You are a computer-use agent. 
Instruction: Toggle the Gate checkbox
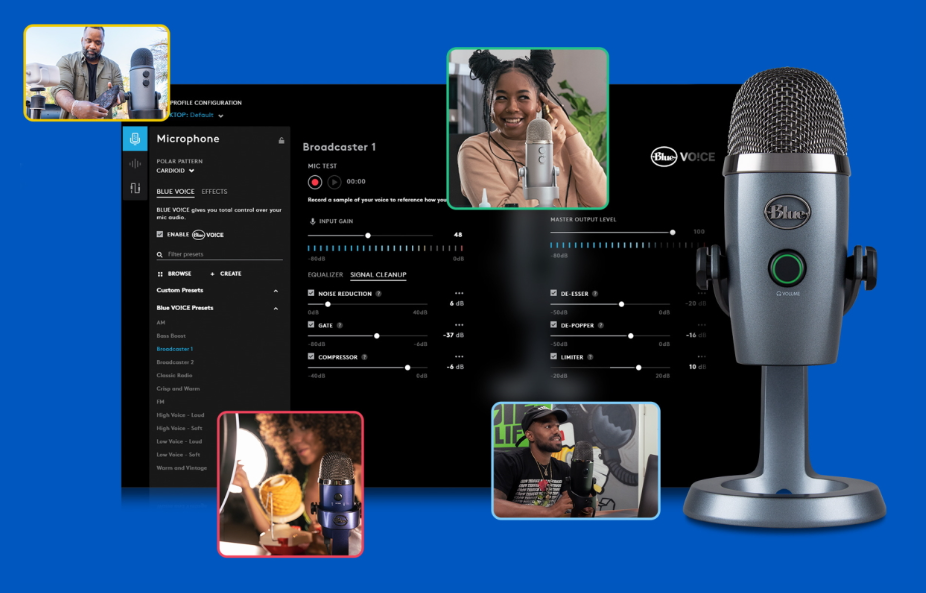311,325
